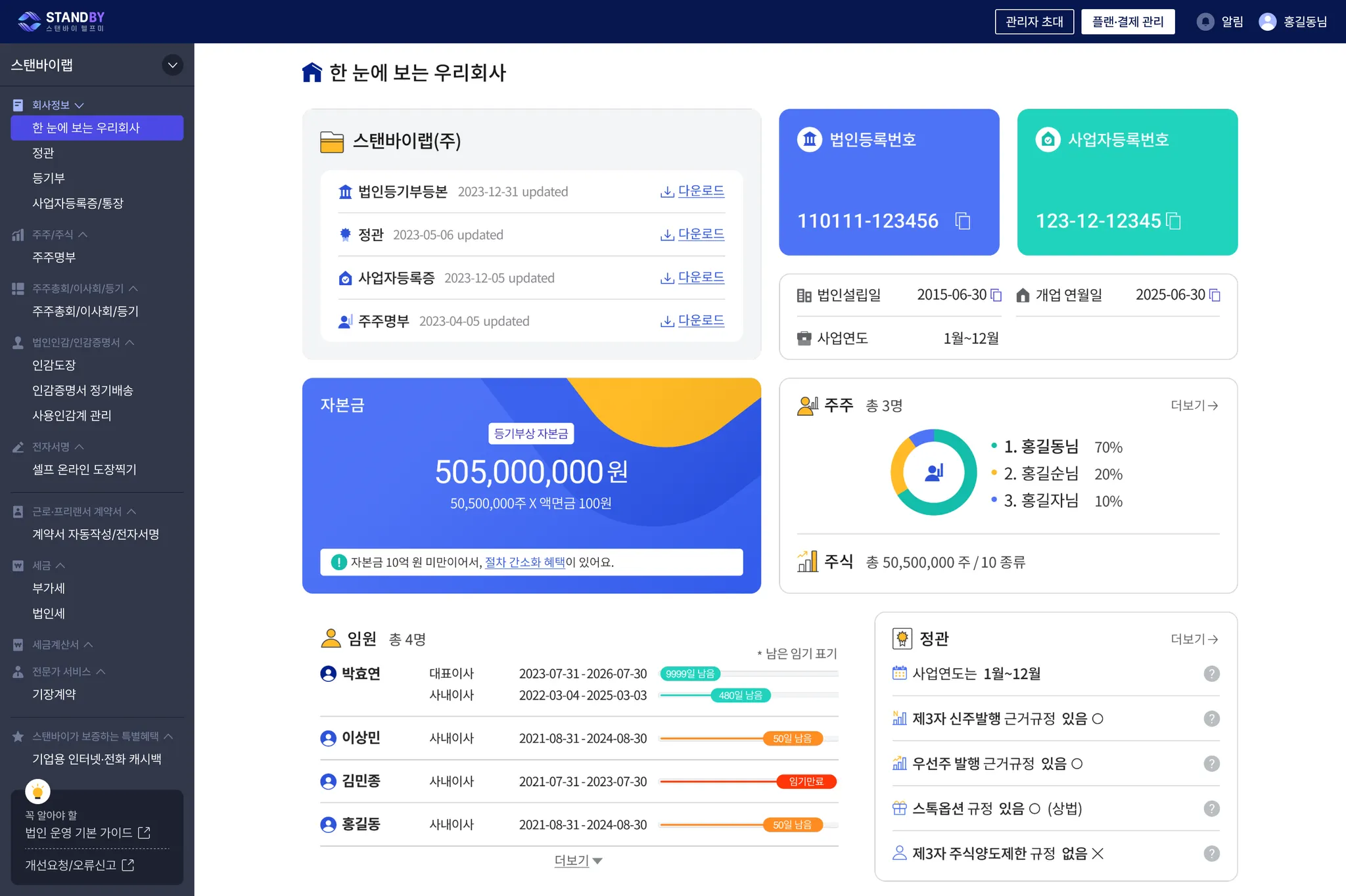The height and width of the screenshot is (896, 1346).
Task: Click the 관리자 초대 button
Action: 1034,22
